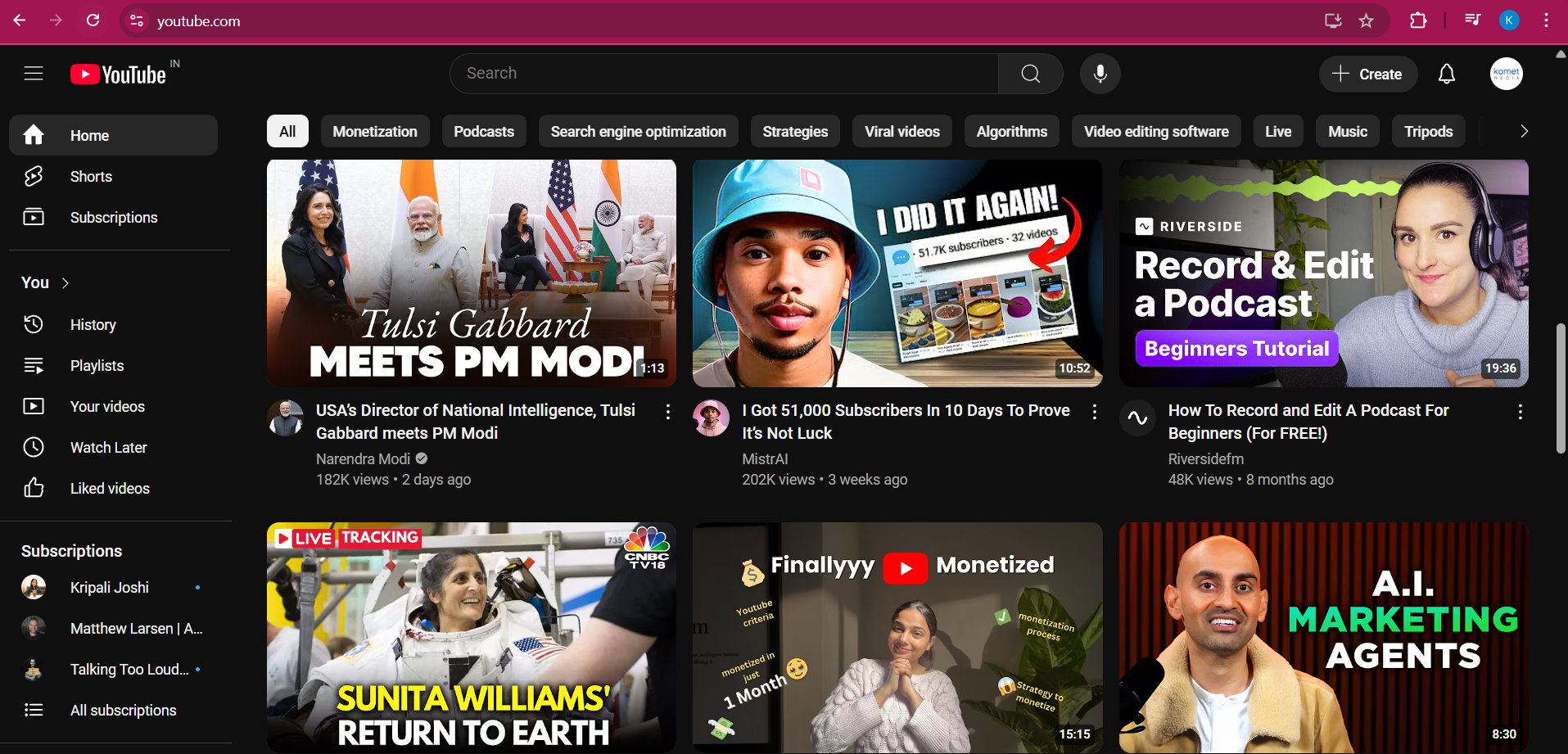Click the YouTube logo
This screenshot has height=754, width=1568.
pos(119,74)
